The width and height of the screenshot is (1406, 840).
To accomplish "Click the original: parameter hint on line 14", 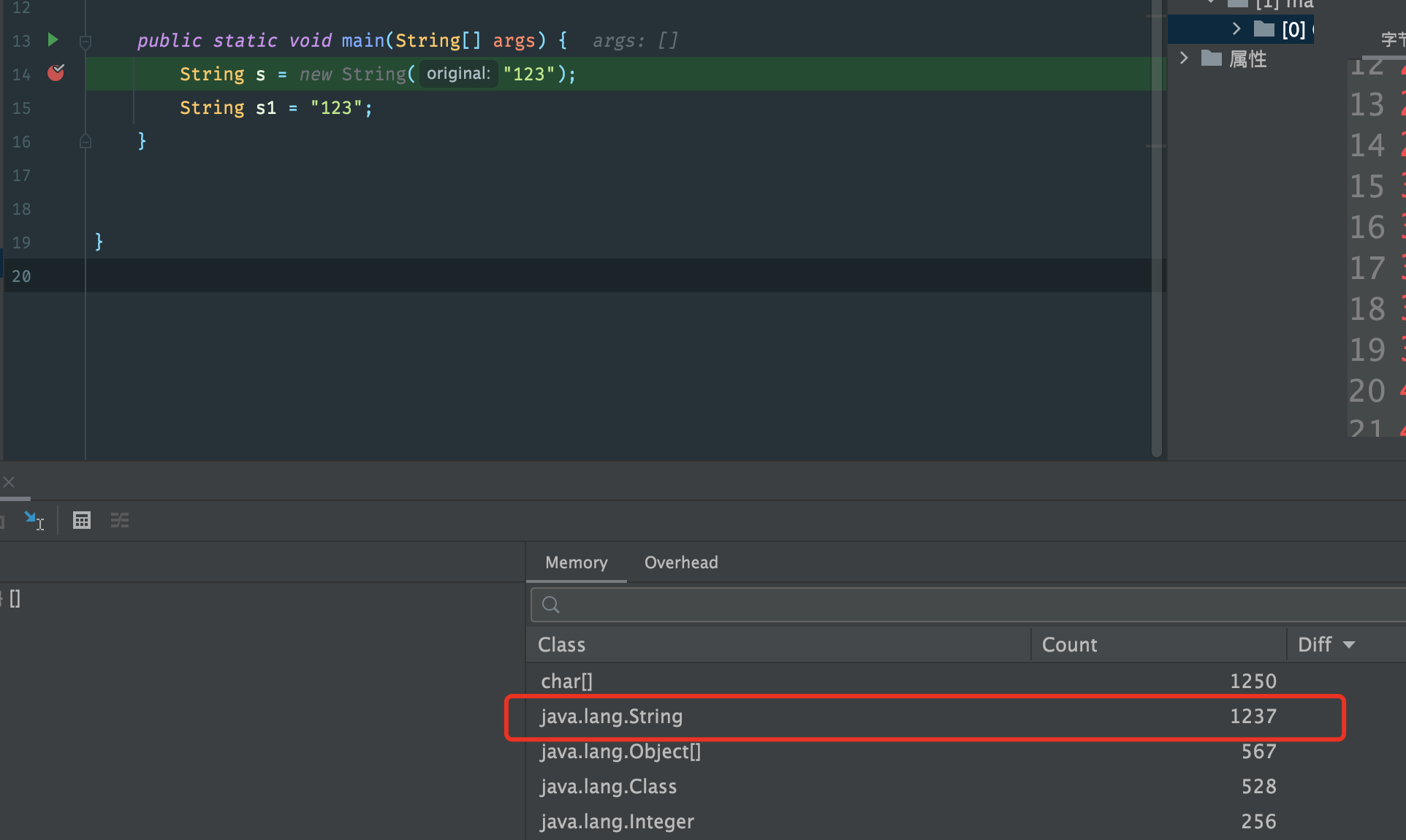I will [458, 74].
